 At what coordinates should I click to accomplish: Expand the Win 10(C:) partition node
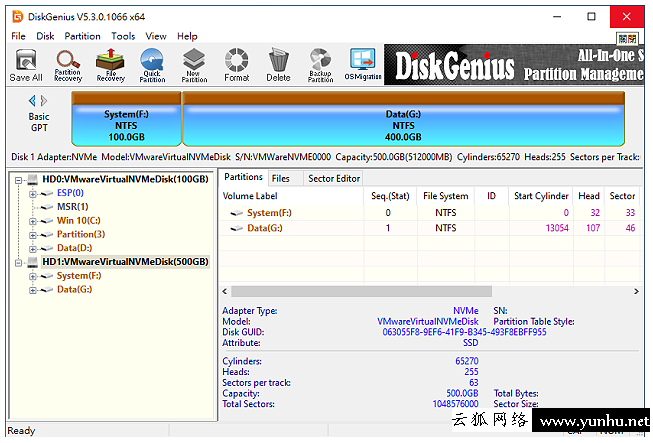pos(32,222)
